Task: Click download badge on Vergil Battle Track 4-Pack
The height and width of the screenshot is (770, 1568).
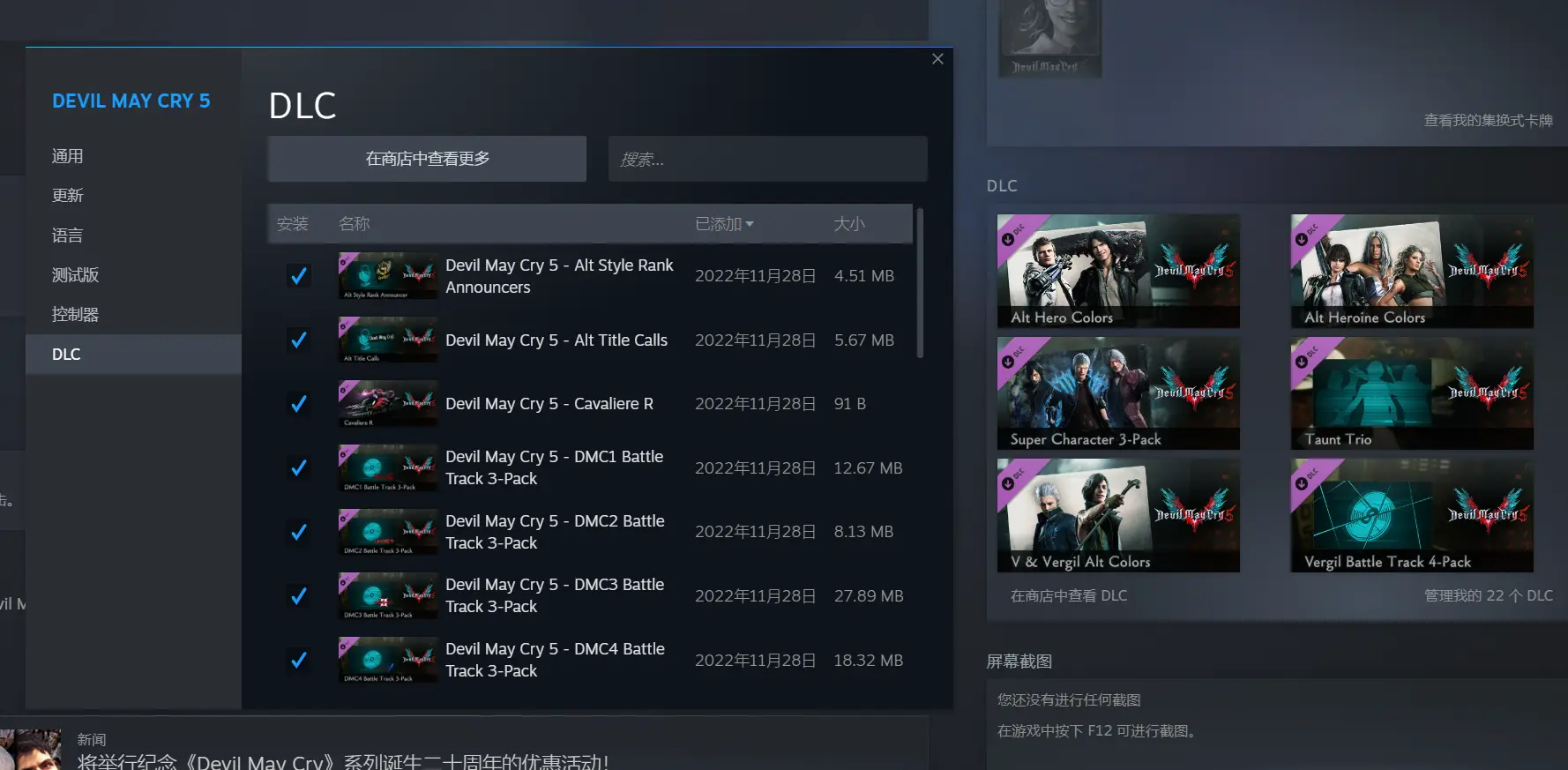Action: tap(1301, 483)
